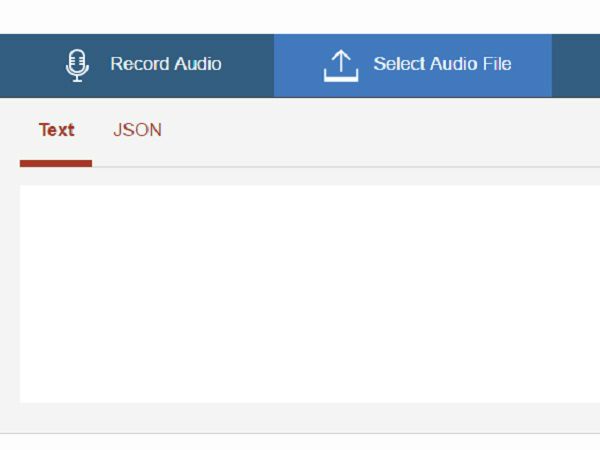This screenshot has width=600, height=450.
Task: Click the word 'File' in Select Audio File
Action: point(497,64)
